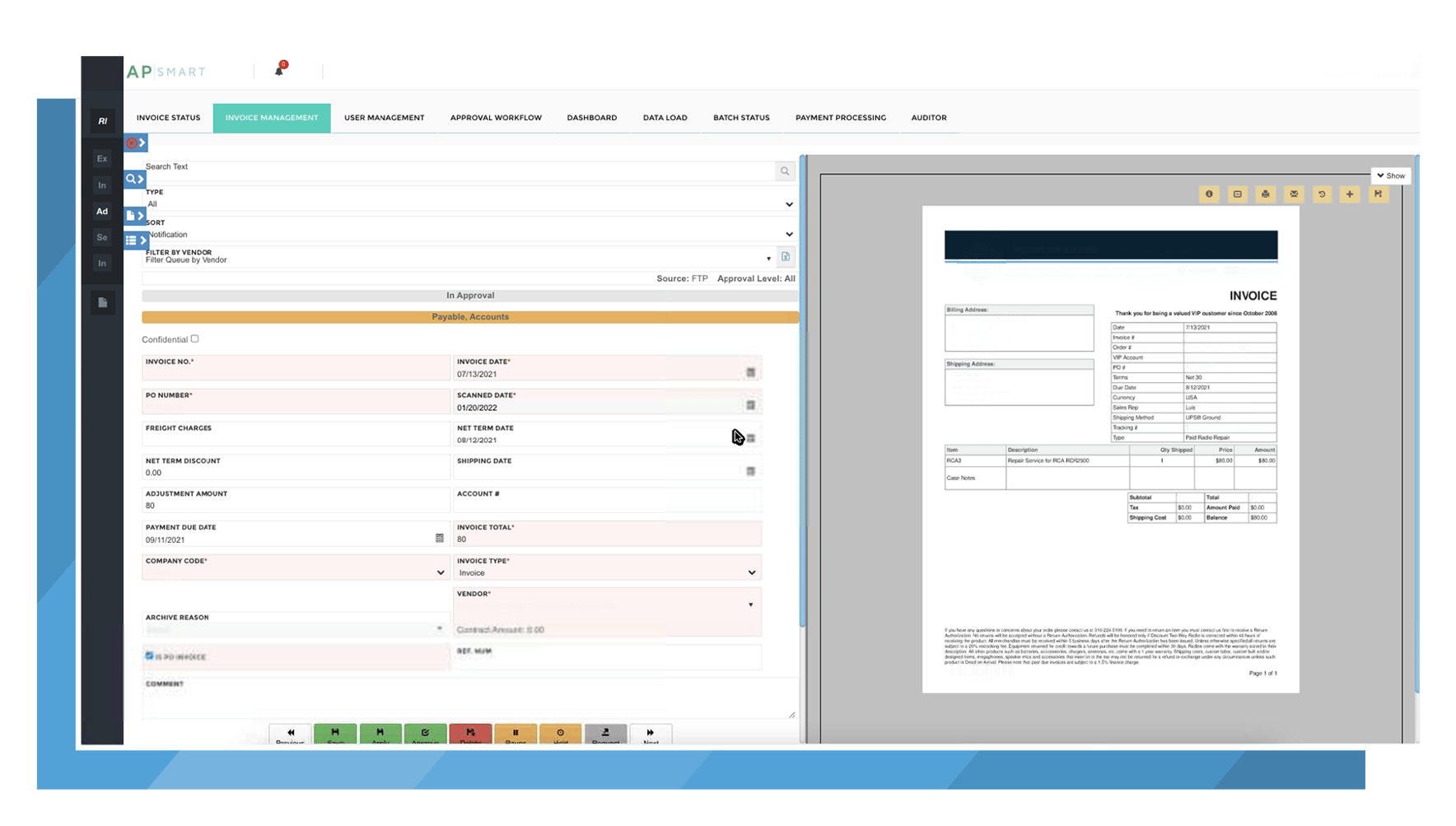Open the INVOICE TYPE dropdown
Screen dimensions: 1456x826
click(x=750, y=572)
